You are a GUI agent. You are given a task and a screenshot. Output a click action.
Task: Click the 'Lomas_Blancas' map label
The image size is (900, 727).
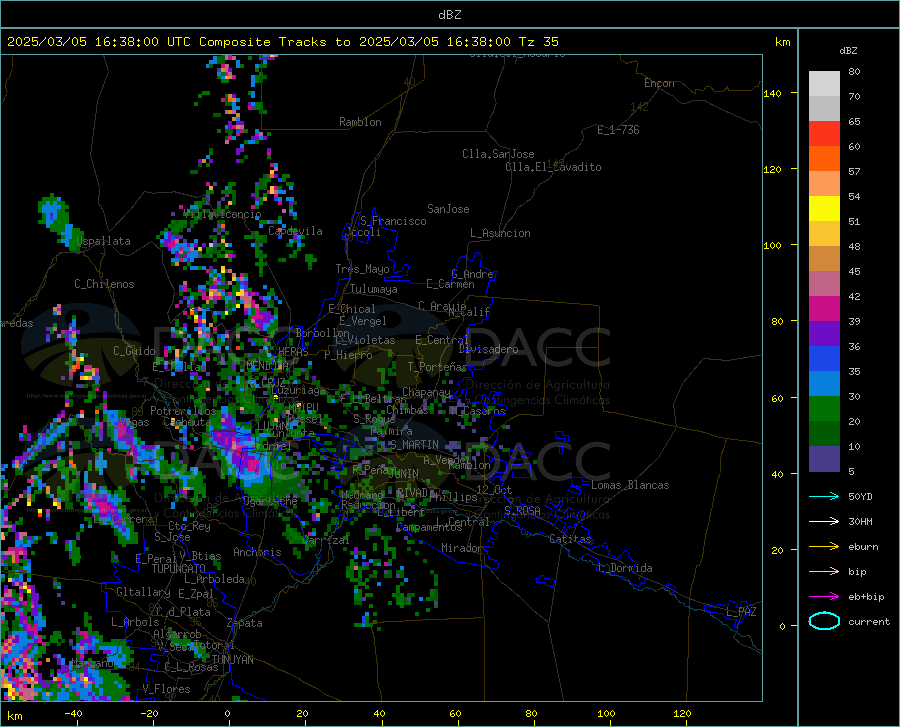(630, 485)
